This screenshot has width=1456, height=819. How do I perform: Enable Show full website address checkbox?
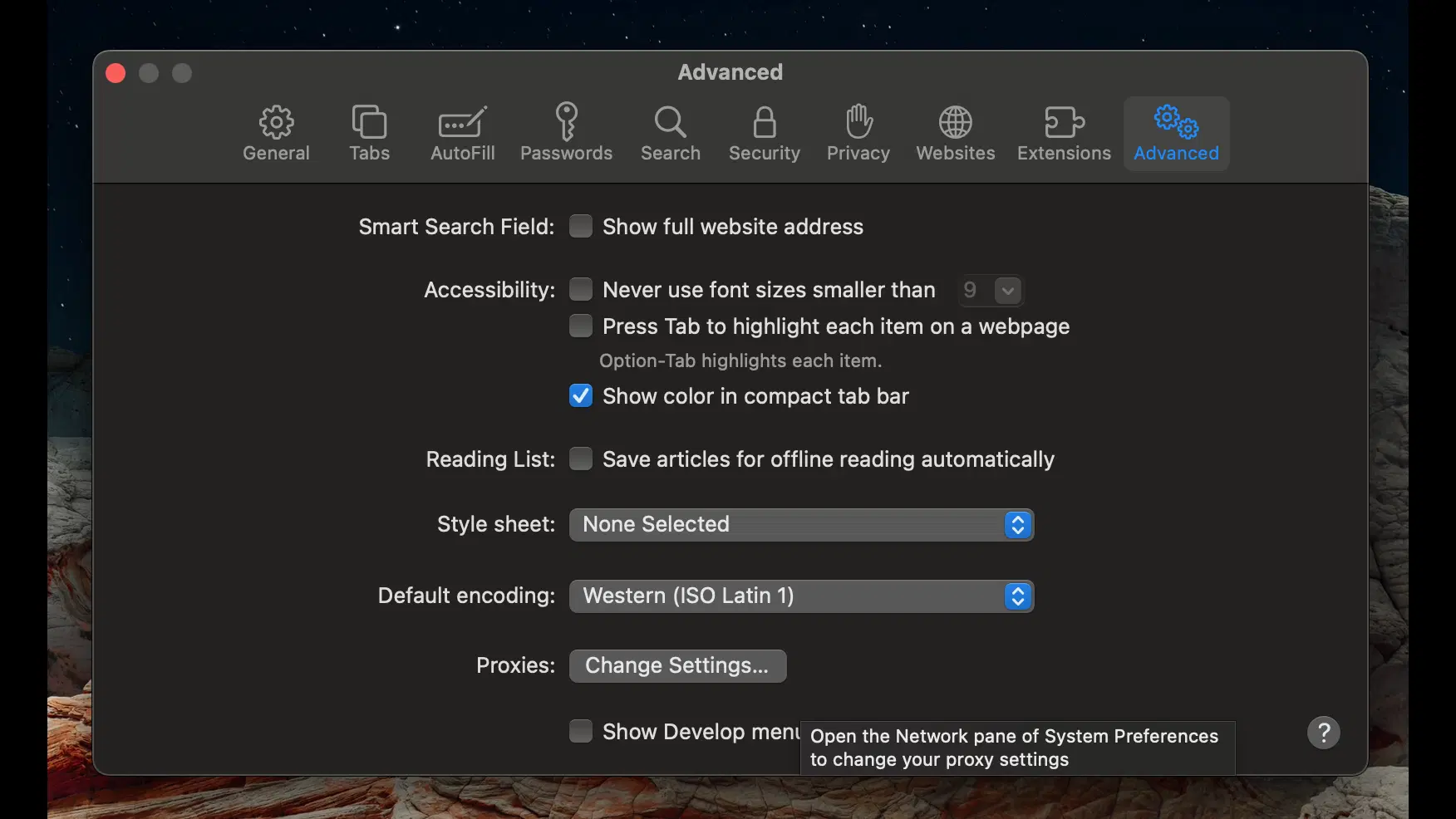pos(581,227)
